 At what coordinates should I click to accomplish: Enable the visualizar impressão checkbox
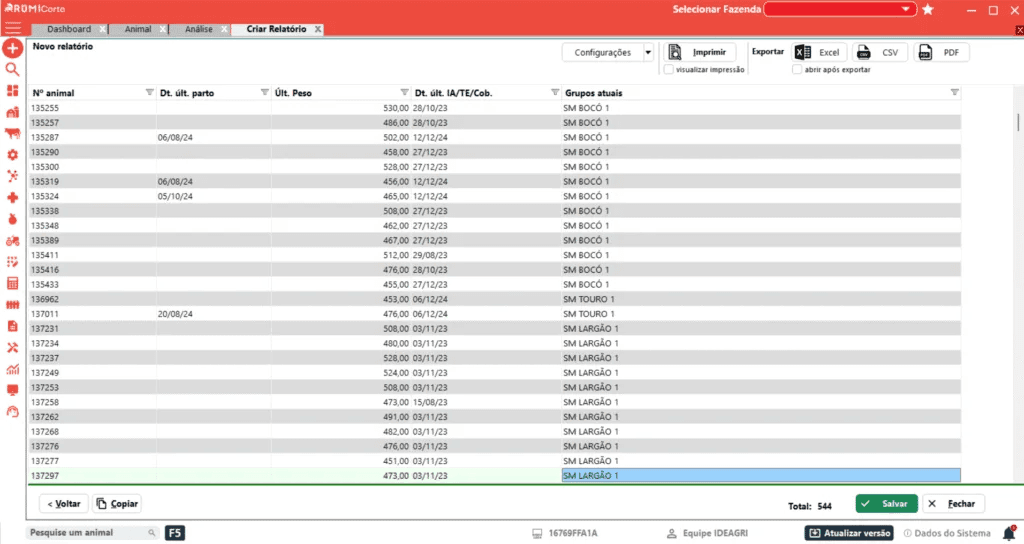669,69
